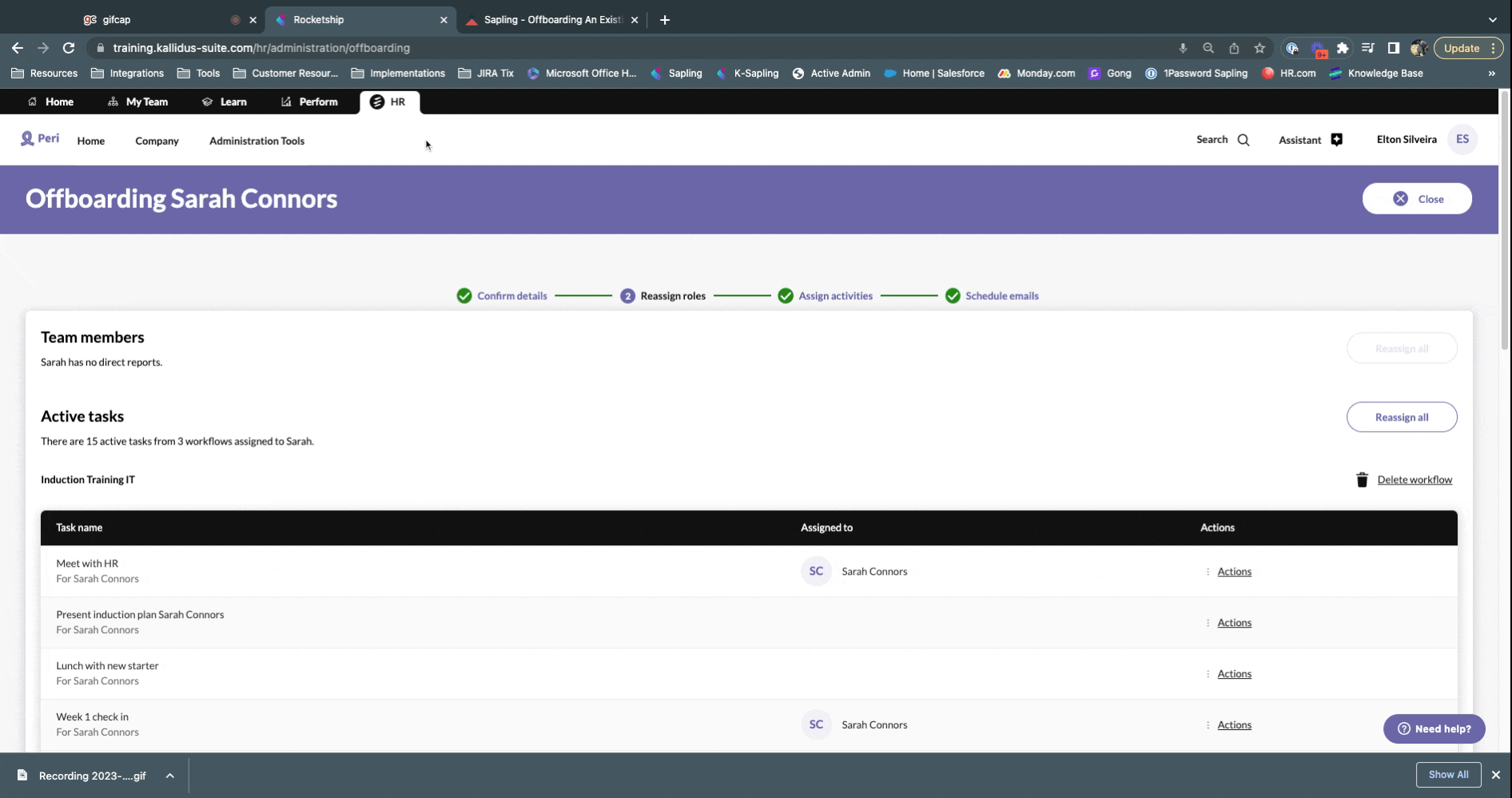Viewport: 1512px width, 798px height.
Task: Click the Peri logo
Action: point(38,138)
